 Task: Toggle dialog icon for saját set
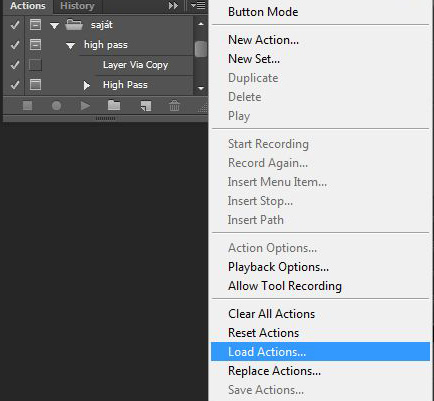35,25
